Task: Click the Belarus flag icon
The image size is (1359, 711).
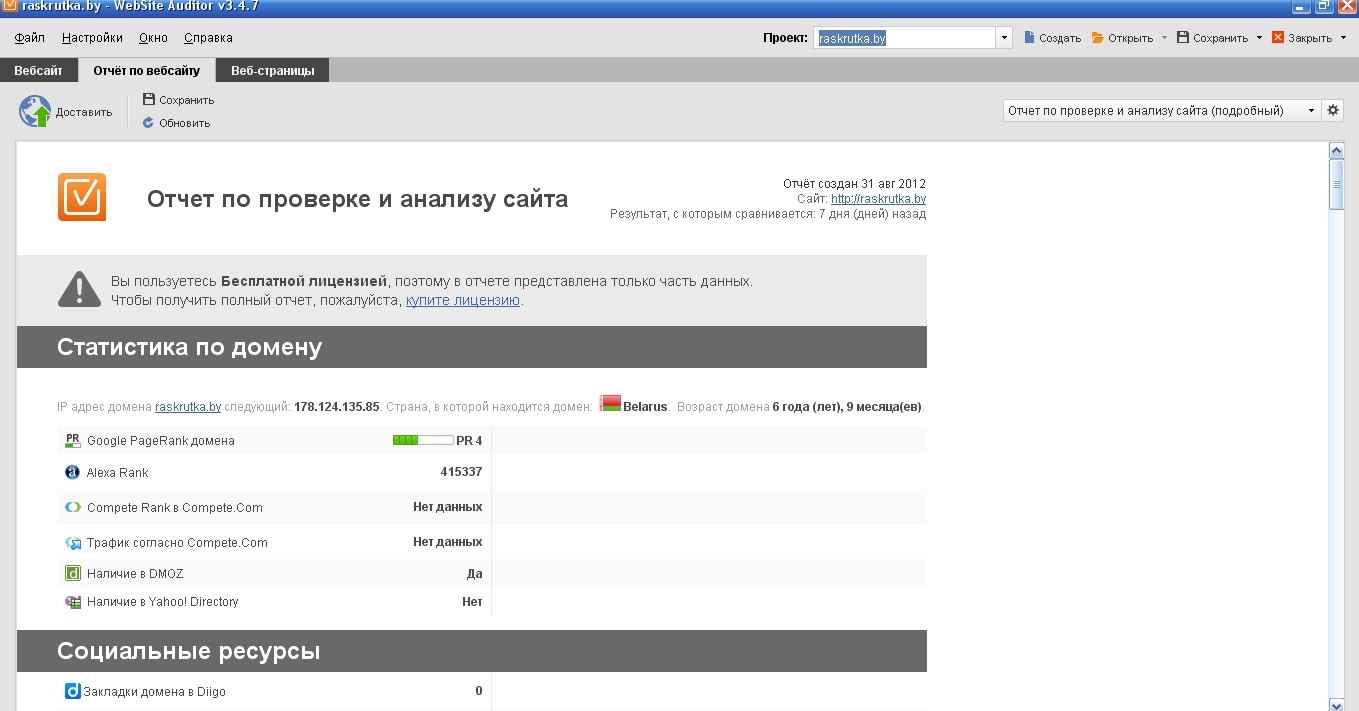Action: [610, 404]
